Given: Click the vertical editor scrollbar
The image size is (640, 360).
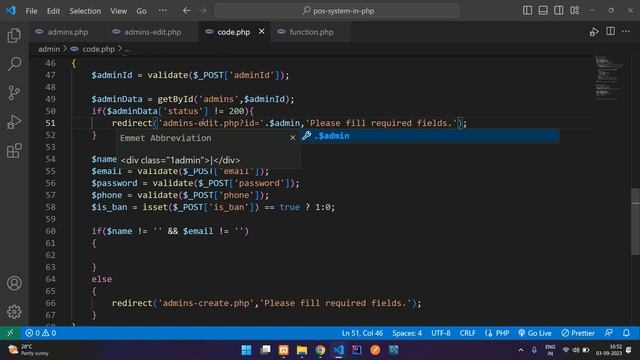Looking at the screenshot, I should click(636, 222).
